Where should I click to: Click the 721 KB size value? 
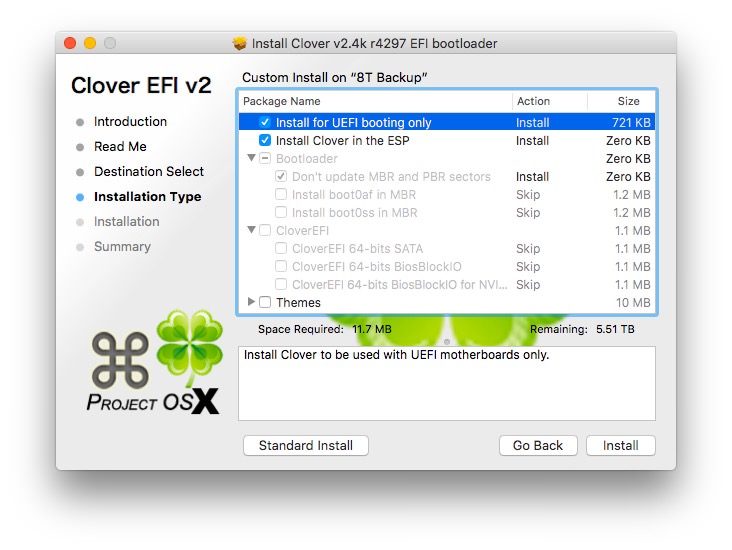pos(631,122)
